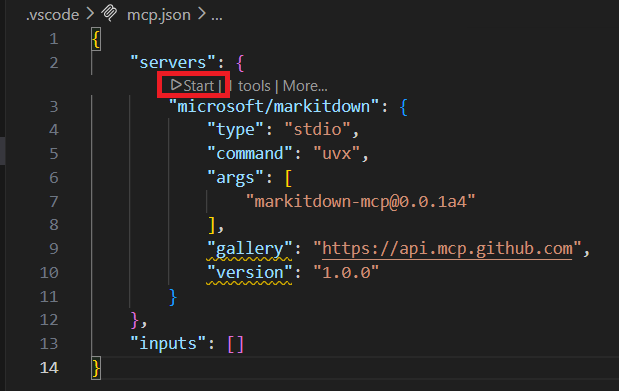The image size is (619, 391).
Task: Click the "servers" key on line 2
Action: coord(173,62)
